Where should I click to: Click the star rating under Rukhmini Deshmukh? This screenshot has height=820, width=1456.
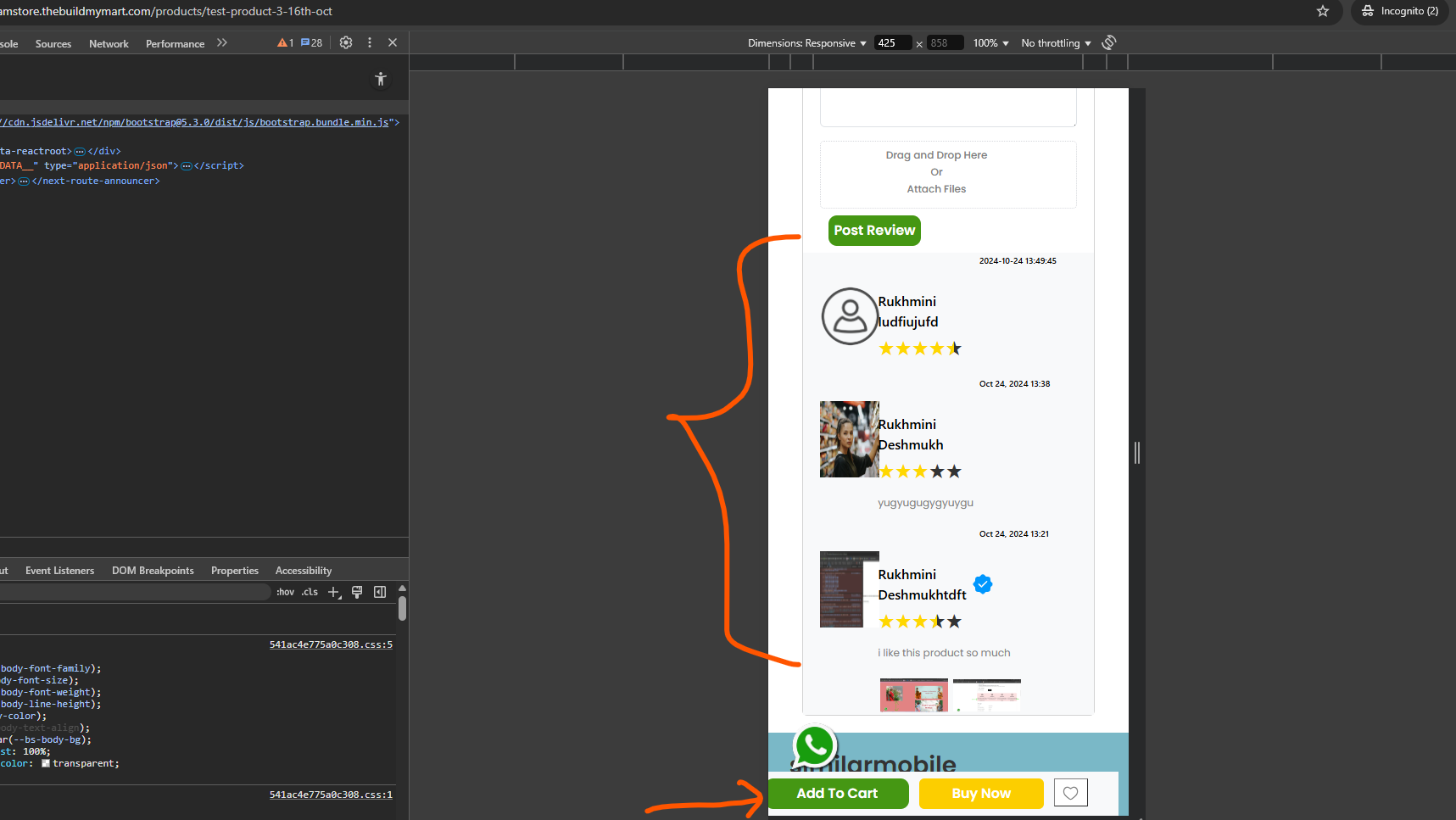click(920, 471)
